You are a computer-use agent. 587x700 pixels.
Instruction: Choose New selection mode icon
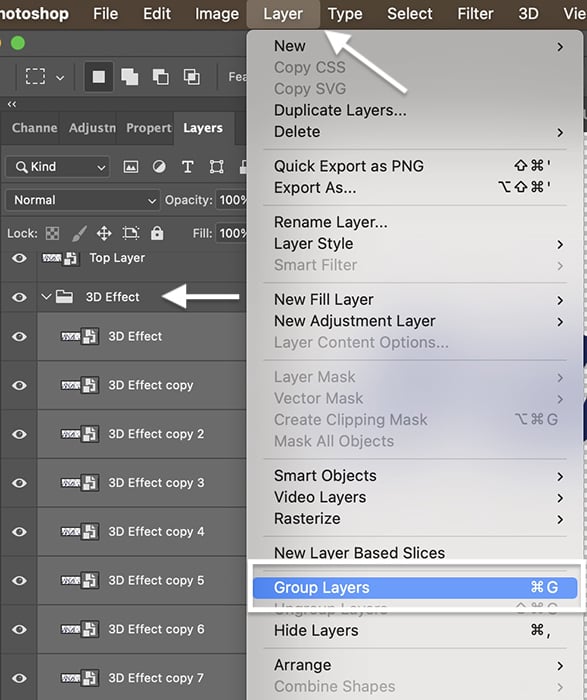[98, 77]
